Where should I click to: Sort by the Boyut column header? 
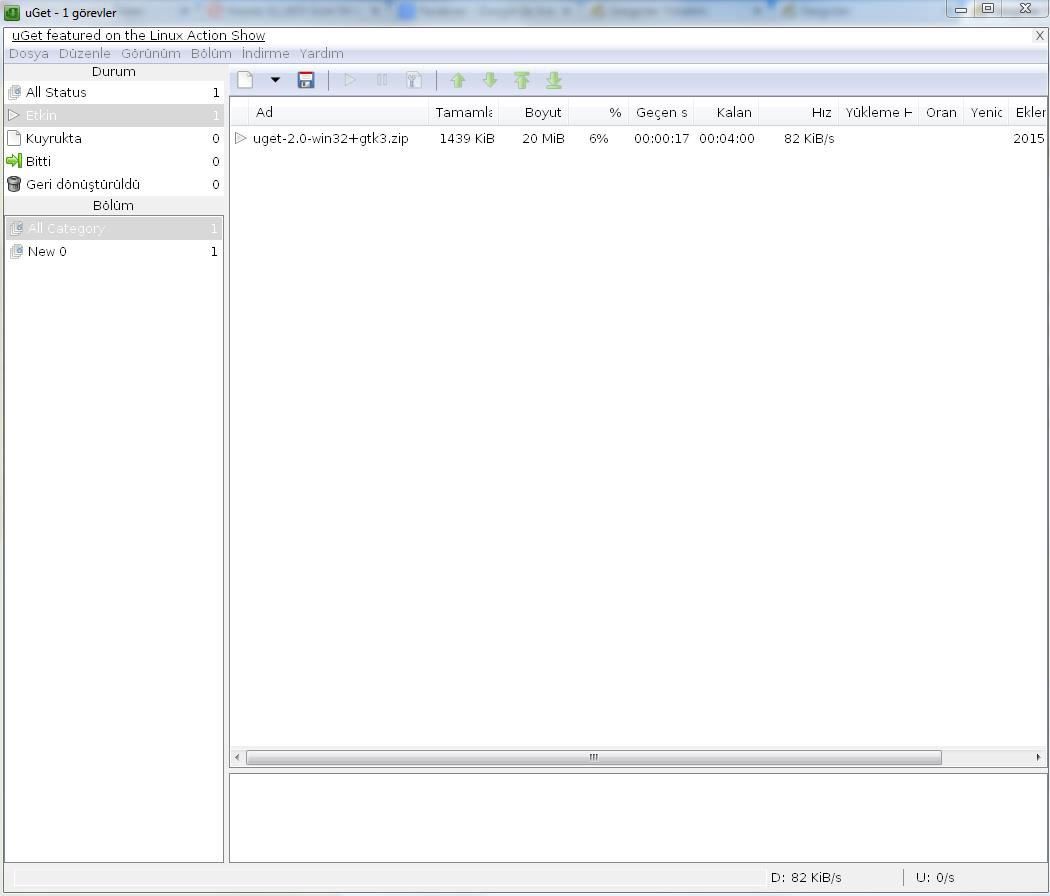(534, 113)
